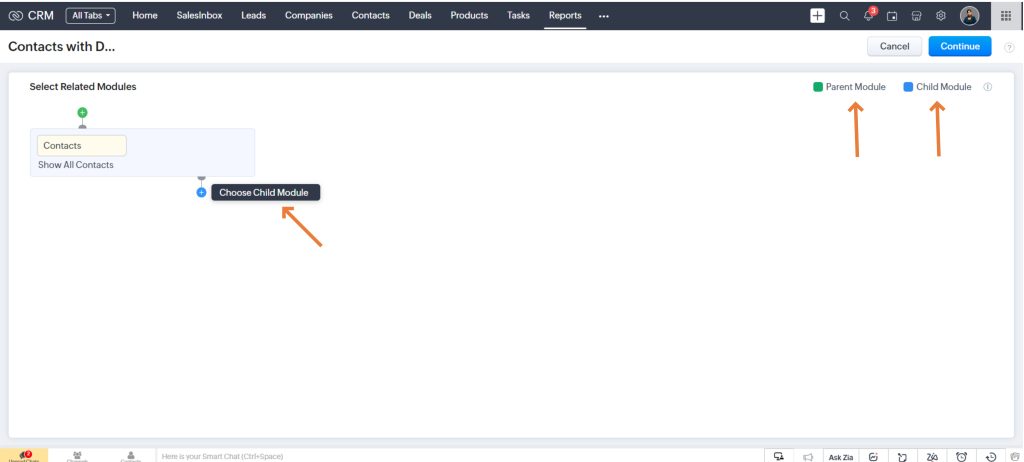Viewport: 1024px width, 462px height.
Task: Click the CRM logo icon
Action: point(16,16)
